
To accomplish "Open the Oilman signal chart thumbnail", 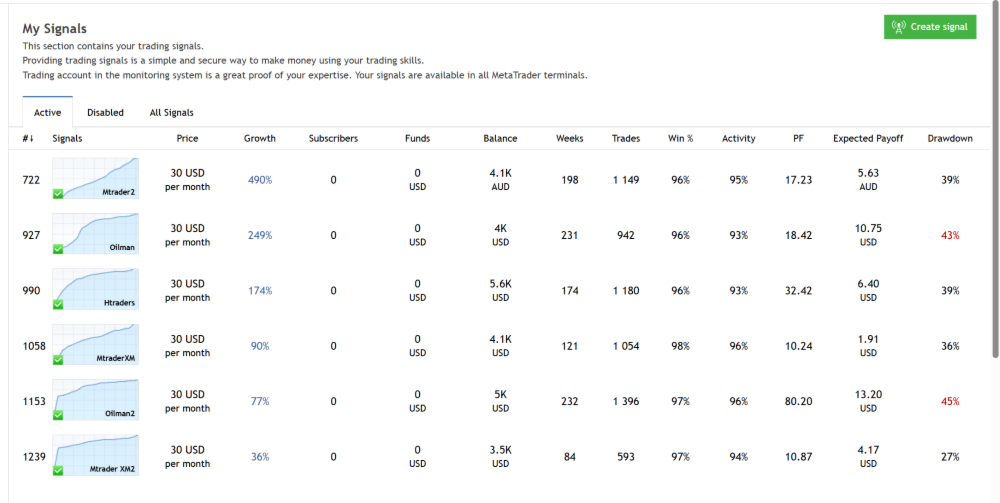I will (96, 234).
